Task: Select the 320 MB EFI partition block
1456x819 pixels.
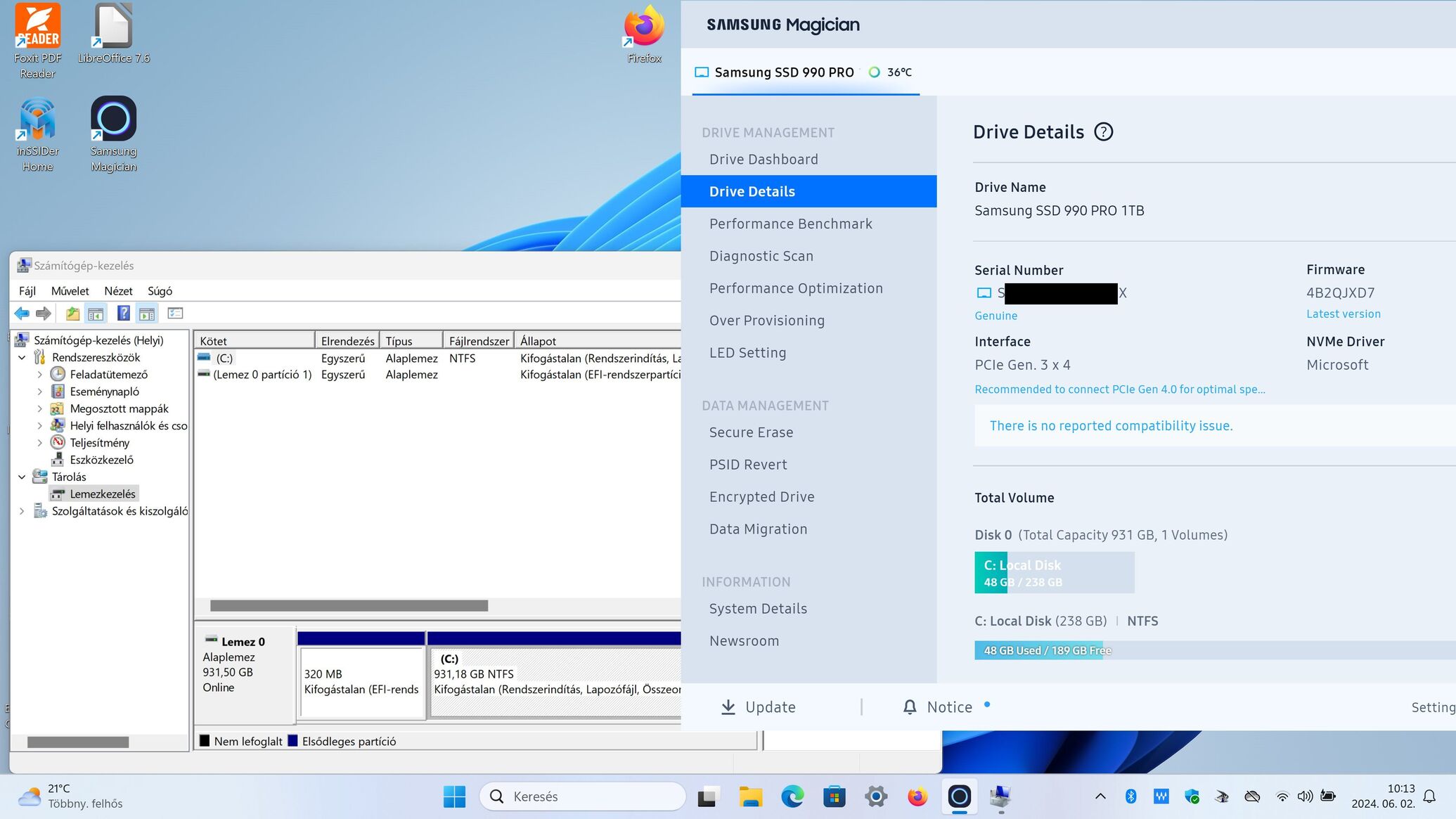Action: pos(361,682)
